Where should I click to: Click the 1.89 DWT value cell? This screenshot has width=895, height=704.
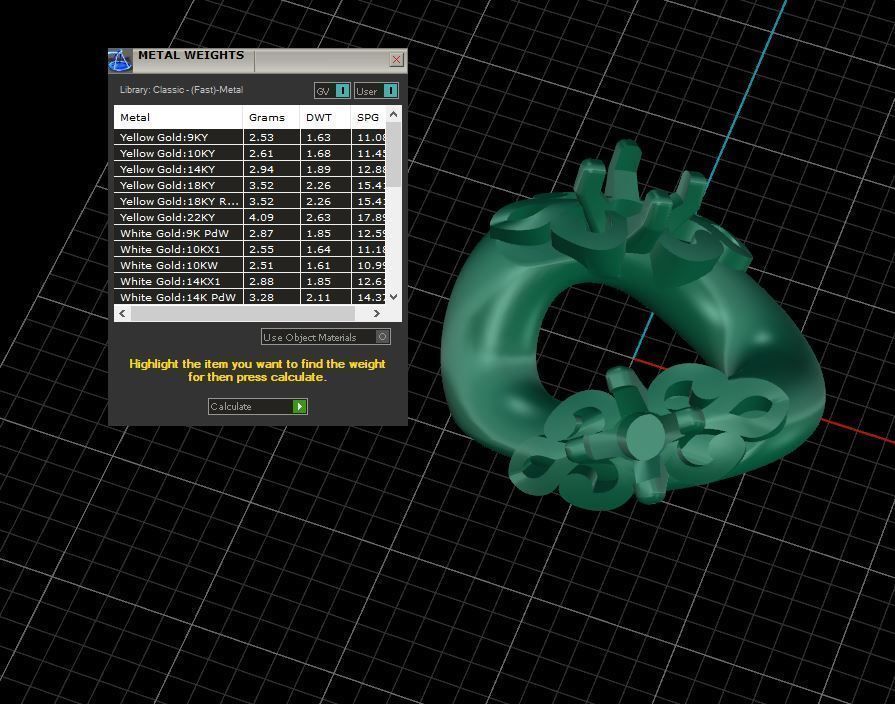(325, 169)
